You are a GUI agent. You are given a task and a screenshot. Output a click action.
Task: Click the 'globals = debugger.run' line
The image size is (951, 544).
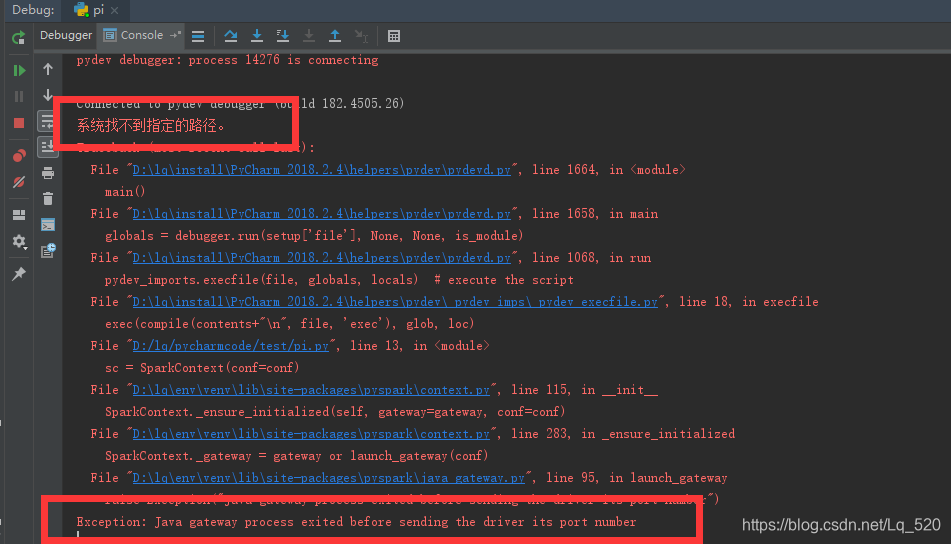pos(314,236)
